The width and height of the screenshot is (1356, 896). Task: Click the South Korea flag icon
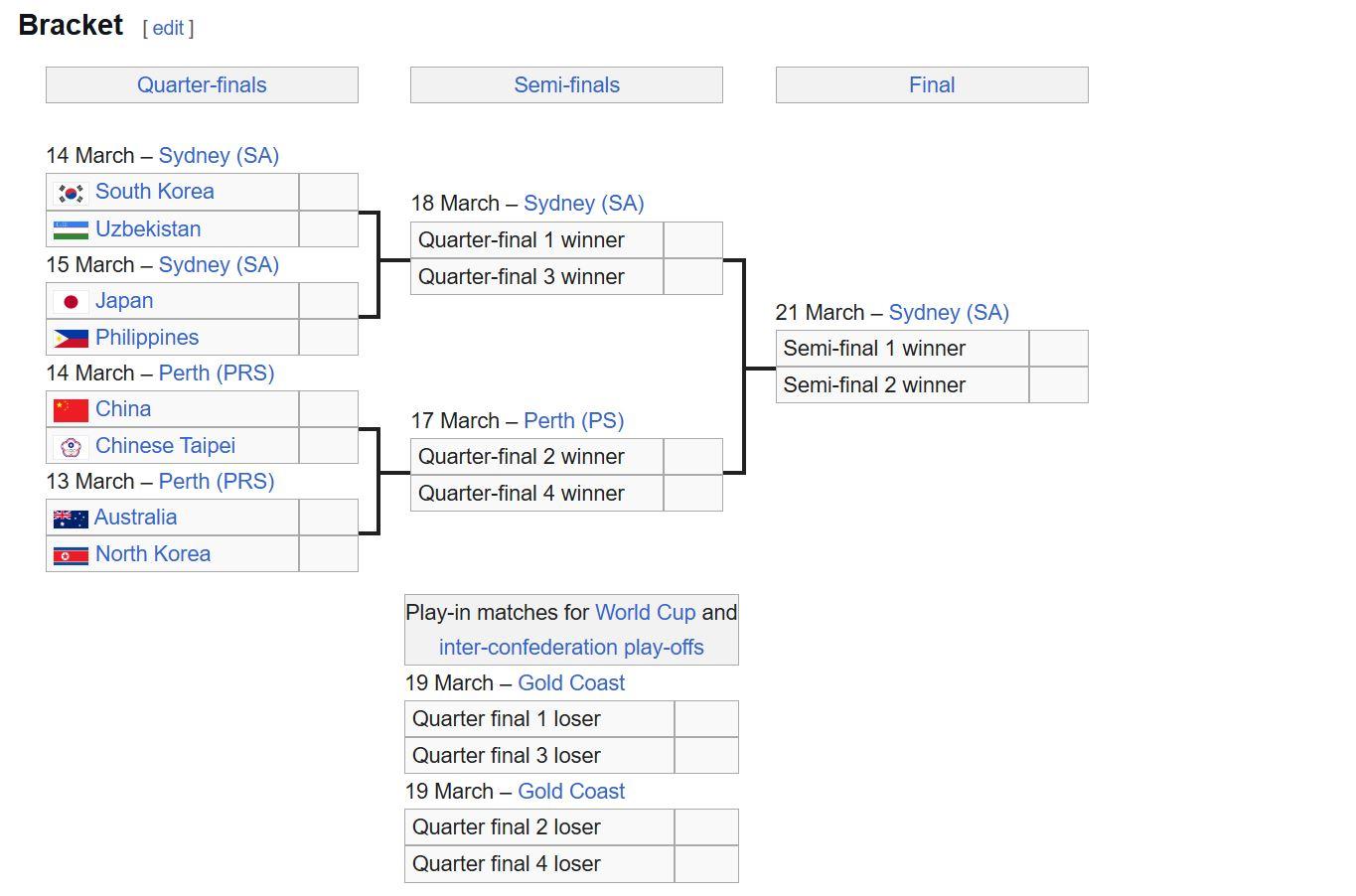coord(71,193)
